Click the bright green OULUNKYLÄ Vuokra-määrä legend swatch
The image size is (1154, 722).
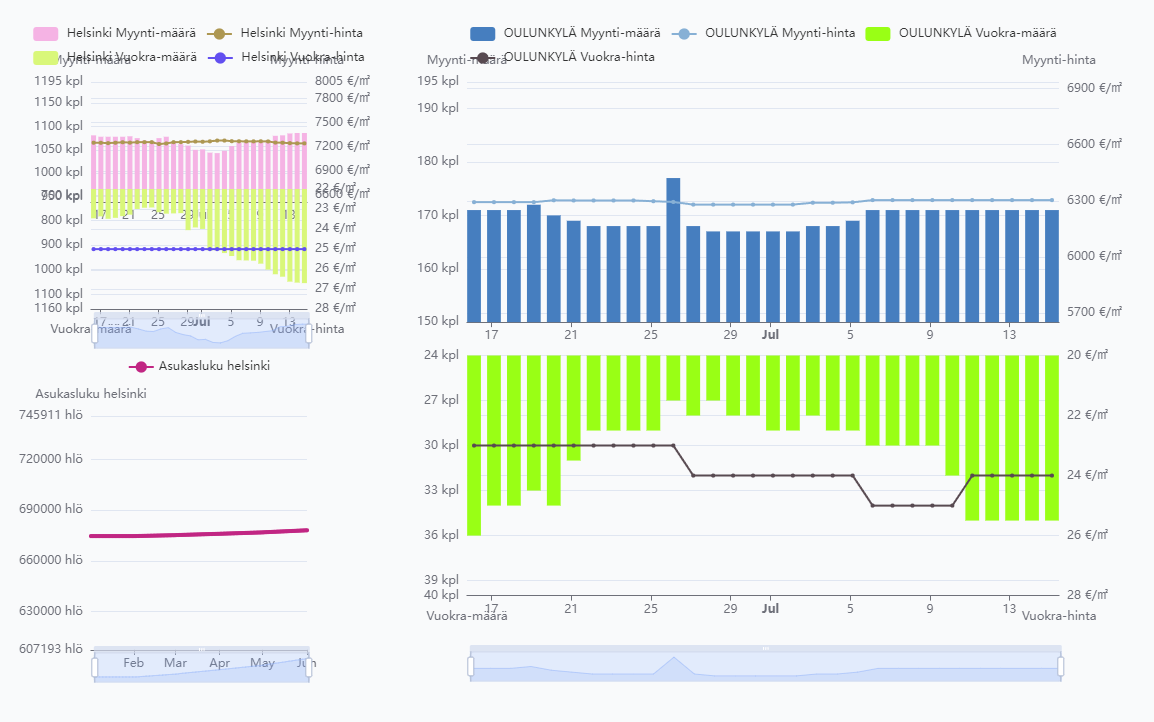(x=878, y=34)
